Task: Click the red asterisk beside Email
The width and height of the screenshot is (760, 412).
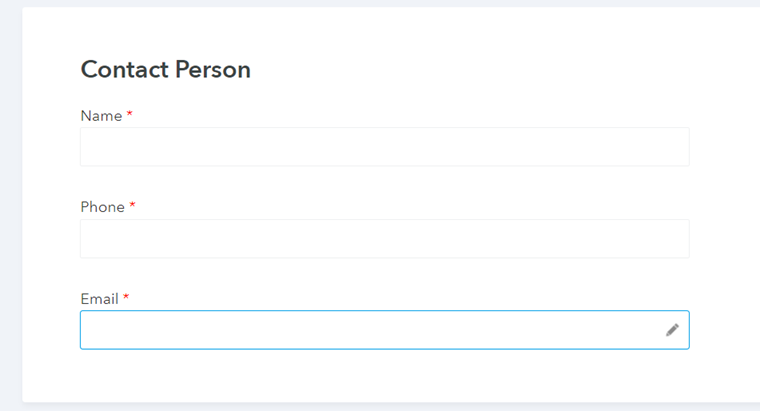Action: (x=127, y=299)
